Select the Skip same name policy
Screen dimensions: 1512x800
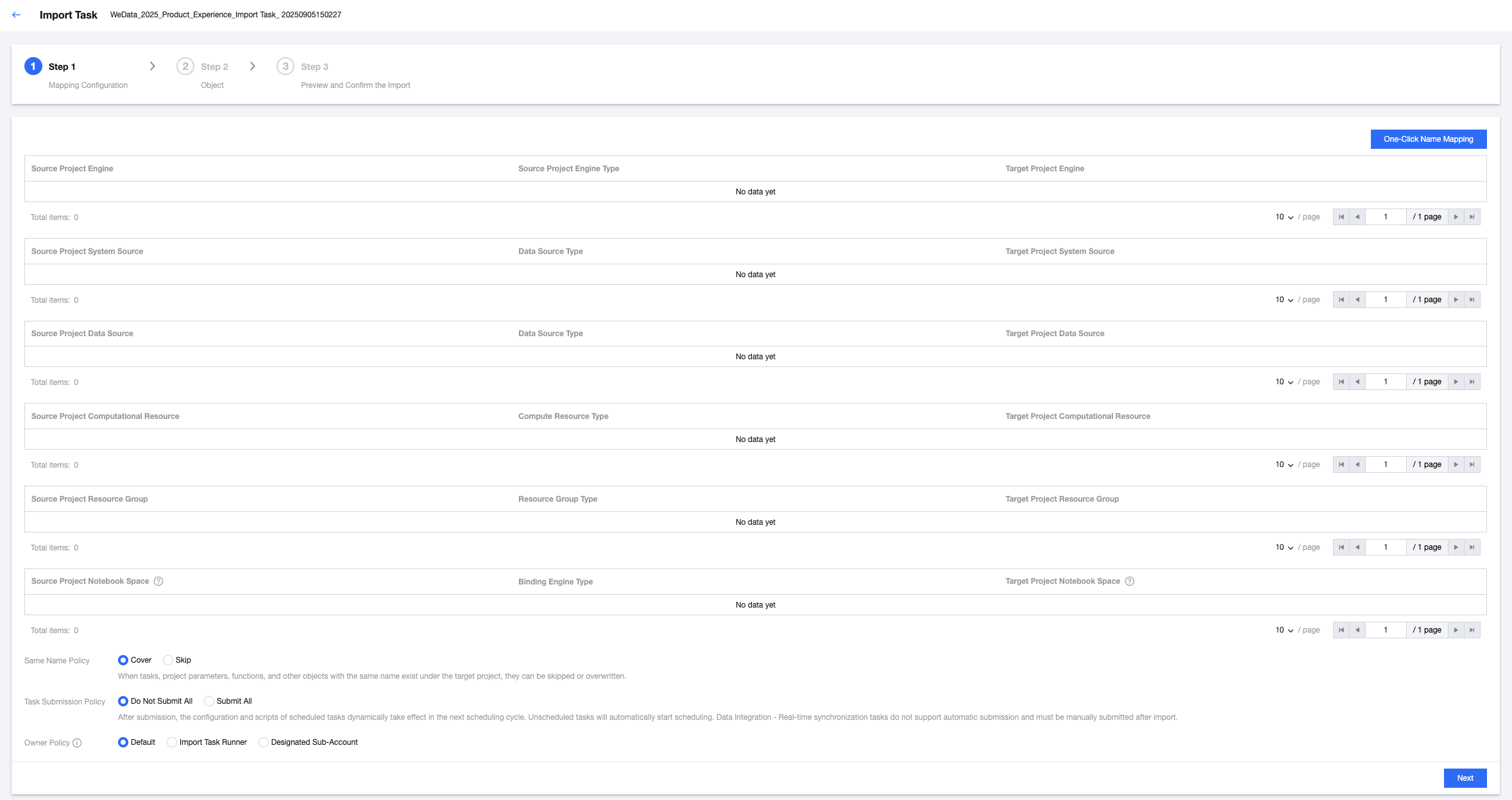point(169,660)
